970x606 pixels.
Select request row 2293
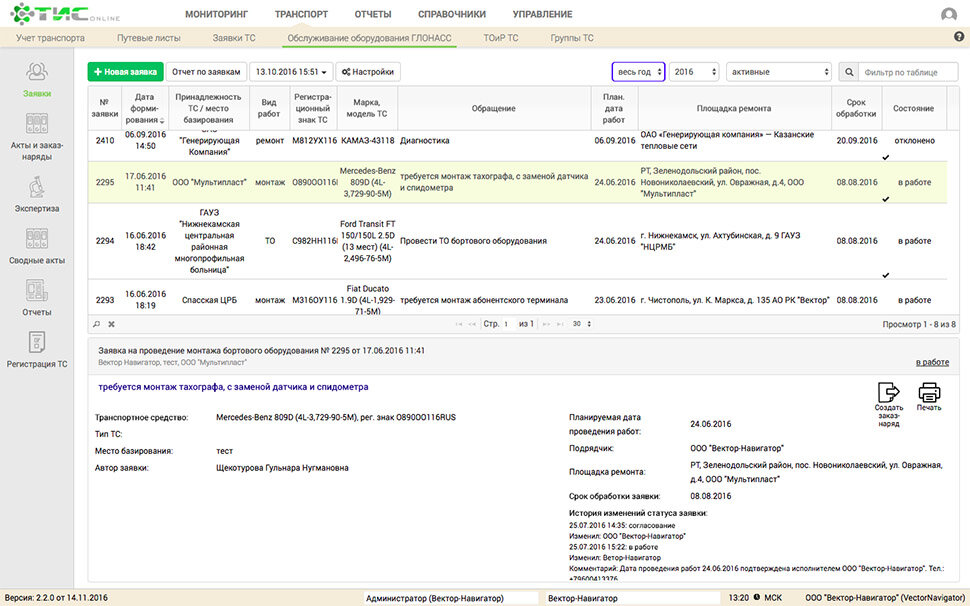[x=517, y=299]
